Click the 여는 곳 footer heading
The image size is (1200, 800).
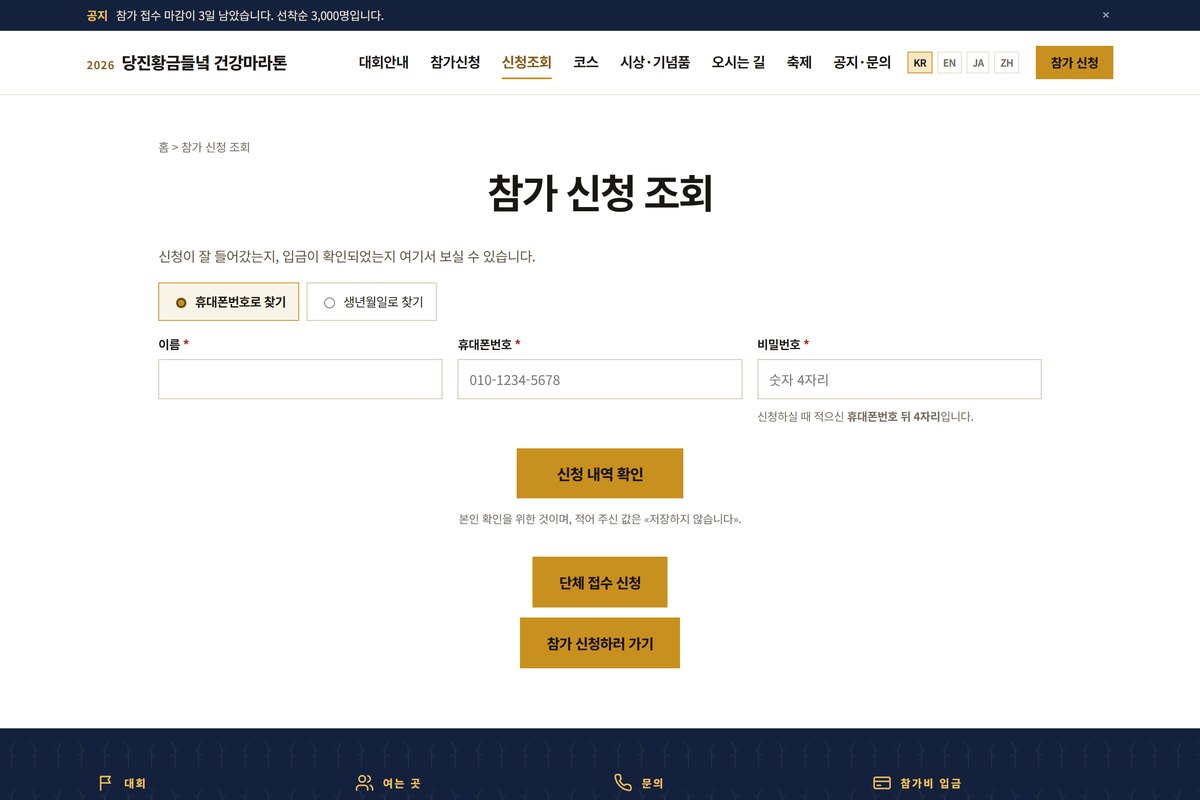click(x=402, y=784)
